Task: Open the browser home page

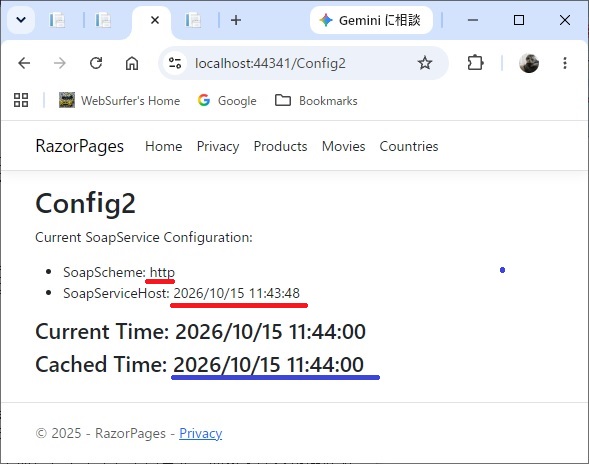Action: tap(132, 63)
